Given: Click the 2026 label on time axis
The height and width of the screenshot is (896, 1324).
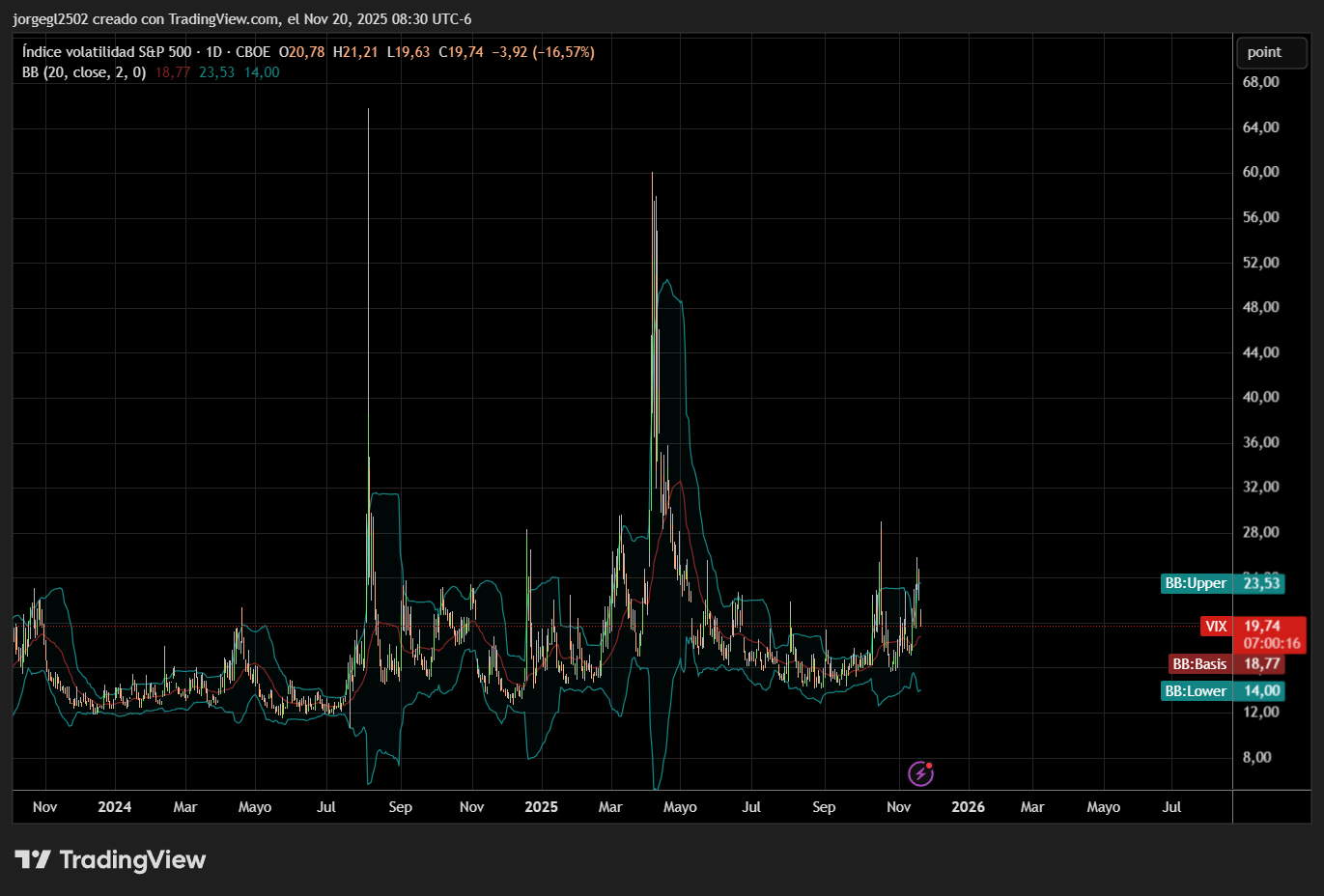Looking at the screenshot, I should (968, 807).
